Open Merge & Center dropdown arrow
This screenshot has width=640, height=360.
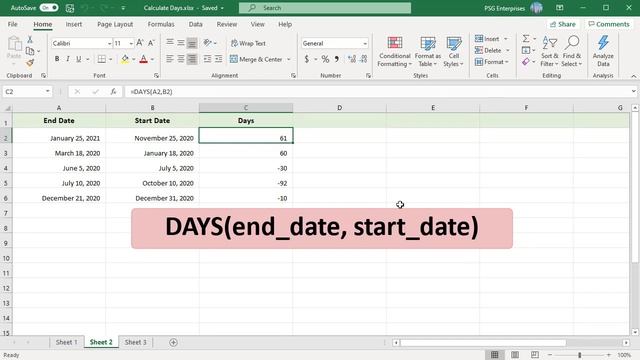(289, 60)
